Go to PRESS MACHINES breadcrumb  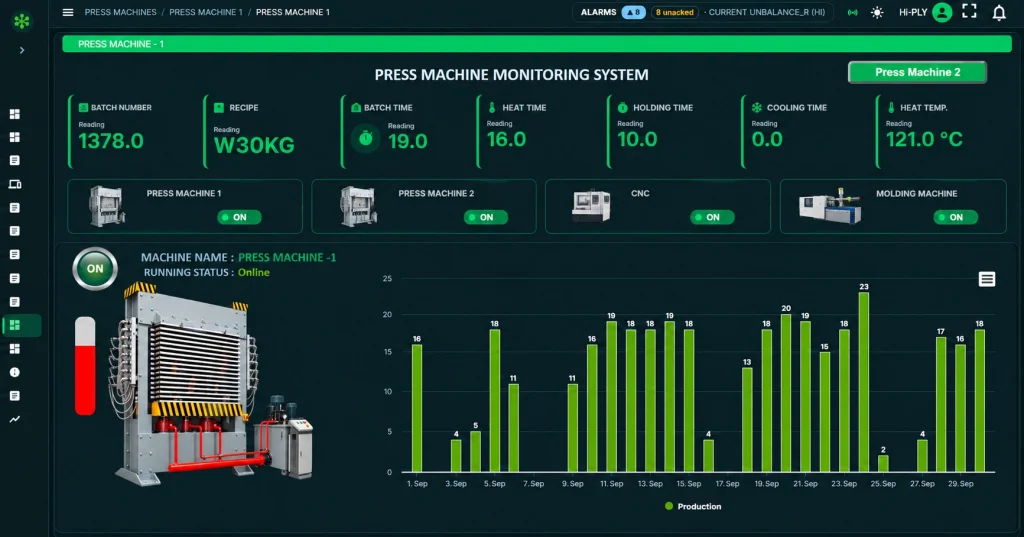click(x=121, y=12)
